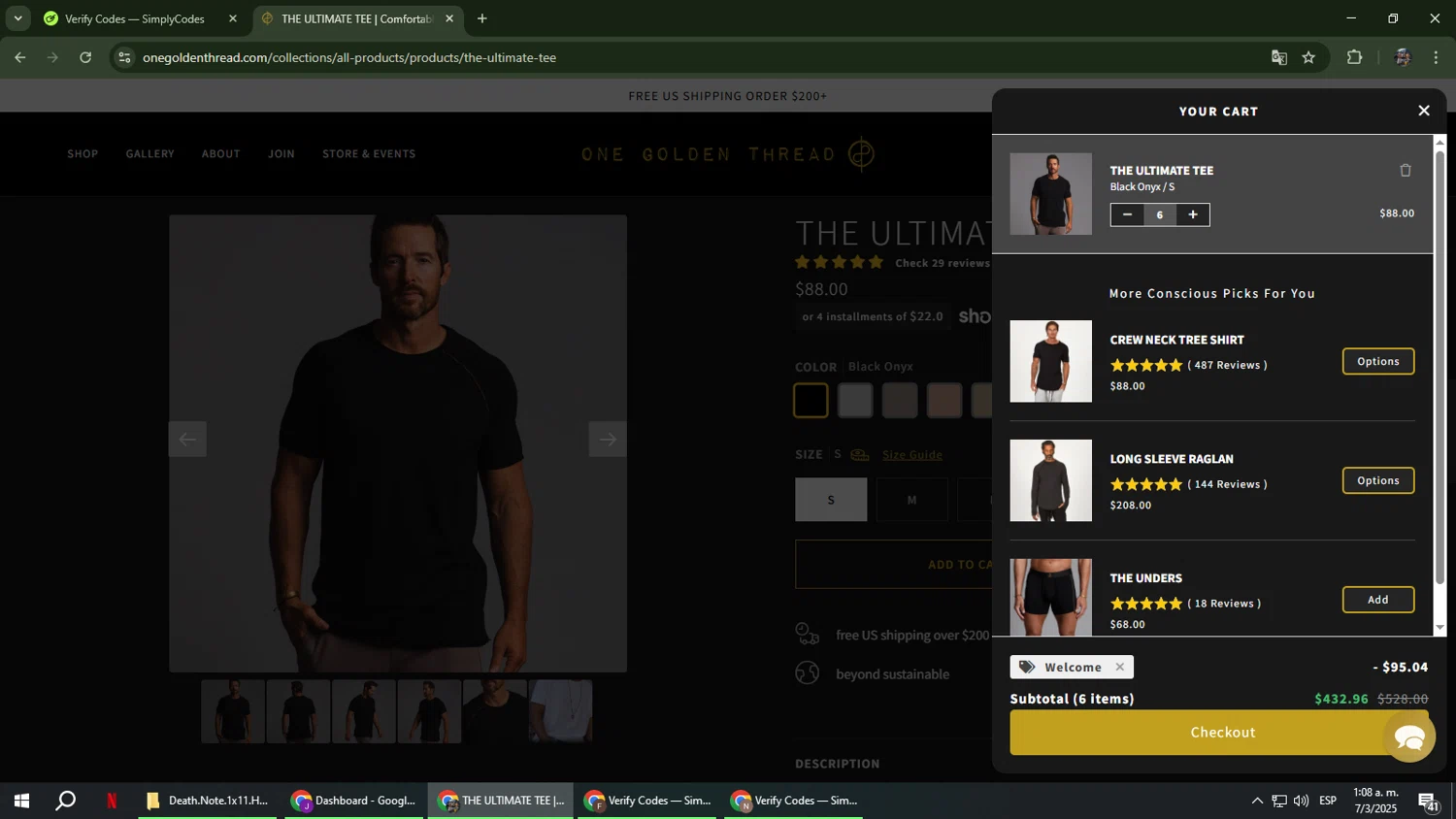Translate this page icon

(1279, 58)
